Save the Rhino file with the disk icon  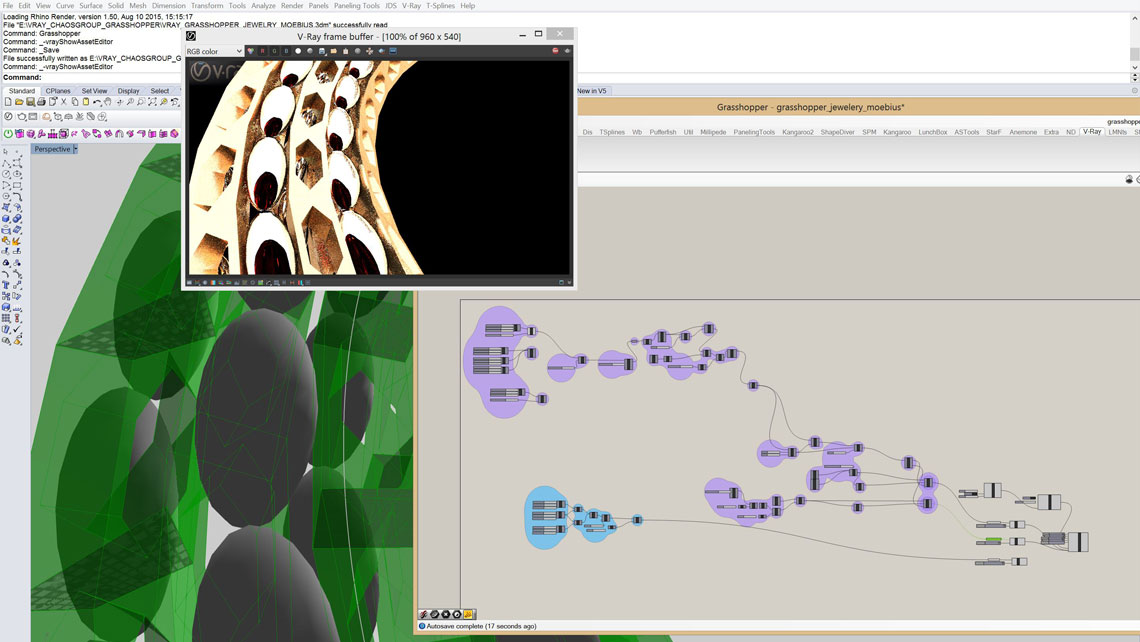pyautogui.click(x=31, y=103)
